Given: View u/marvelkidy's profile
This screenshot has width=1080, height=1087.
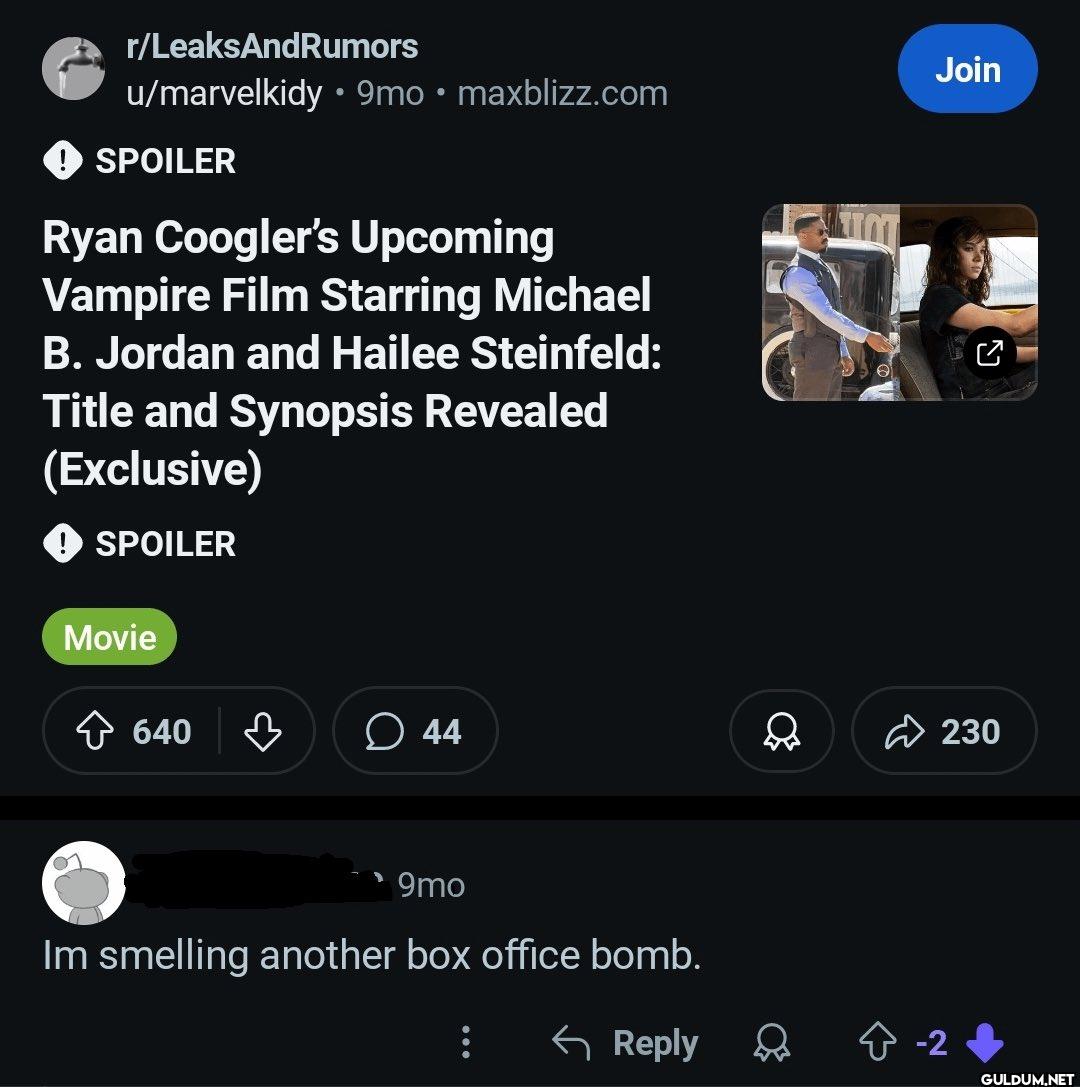Looking at the screenshot, I should coord(224,93).
